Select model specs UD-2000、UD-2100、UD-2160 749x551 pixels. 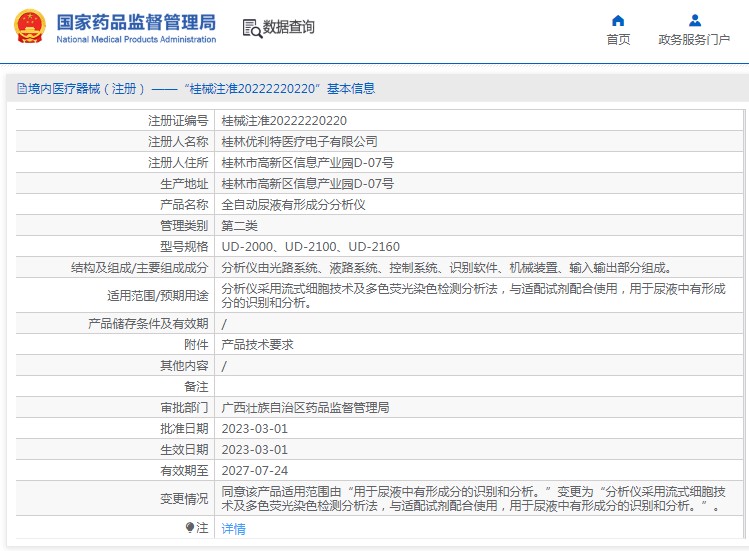(x=310, y=247)
